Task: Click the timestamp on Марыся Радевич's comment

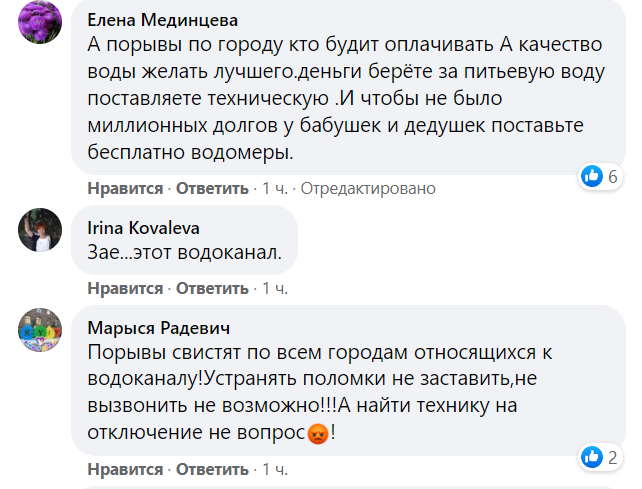Action: [274, 469]
